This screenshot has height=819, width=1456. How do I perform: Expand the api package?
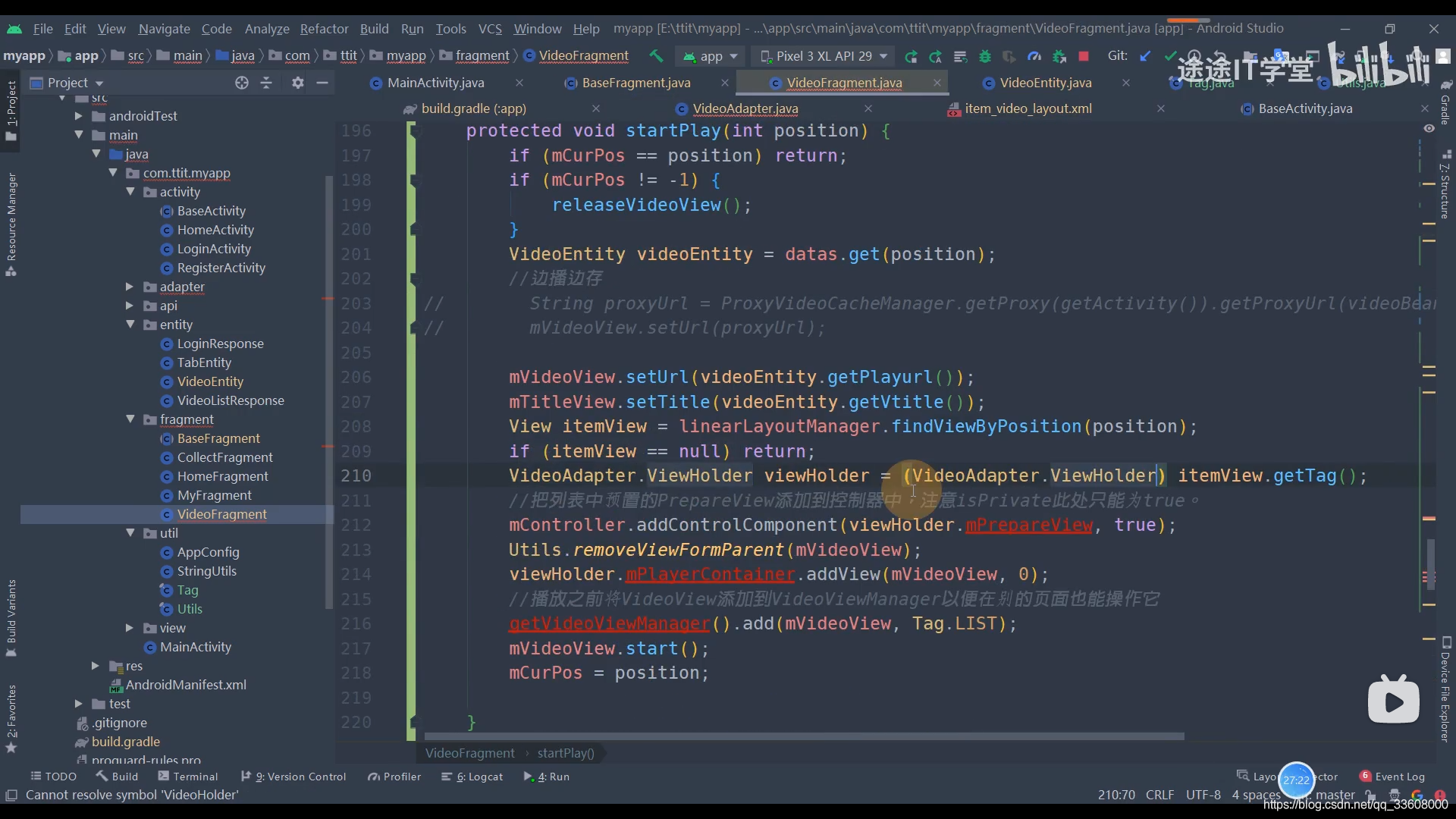(x=129, y=306)
